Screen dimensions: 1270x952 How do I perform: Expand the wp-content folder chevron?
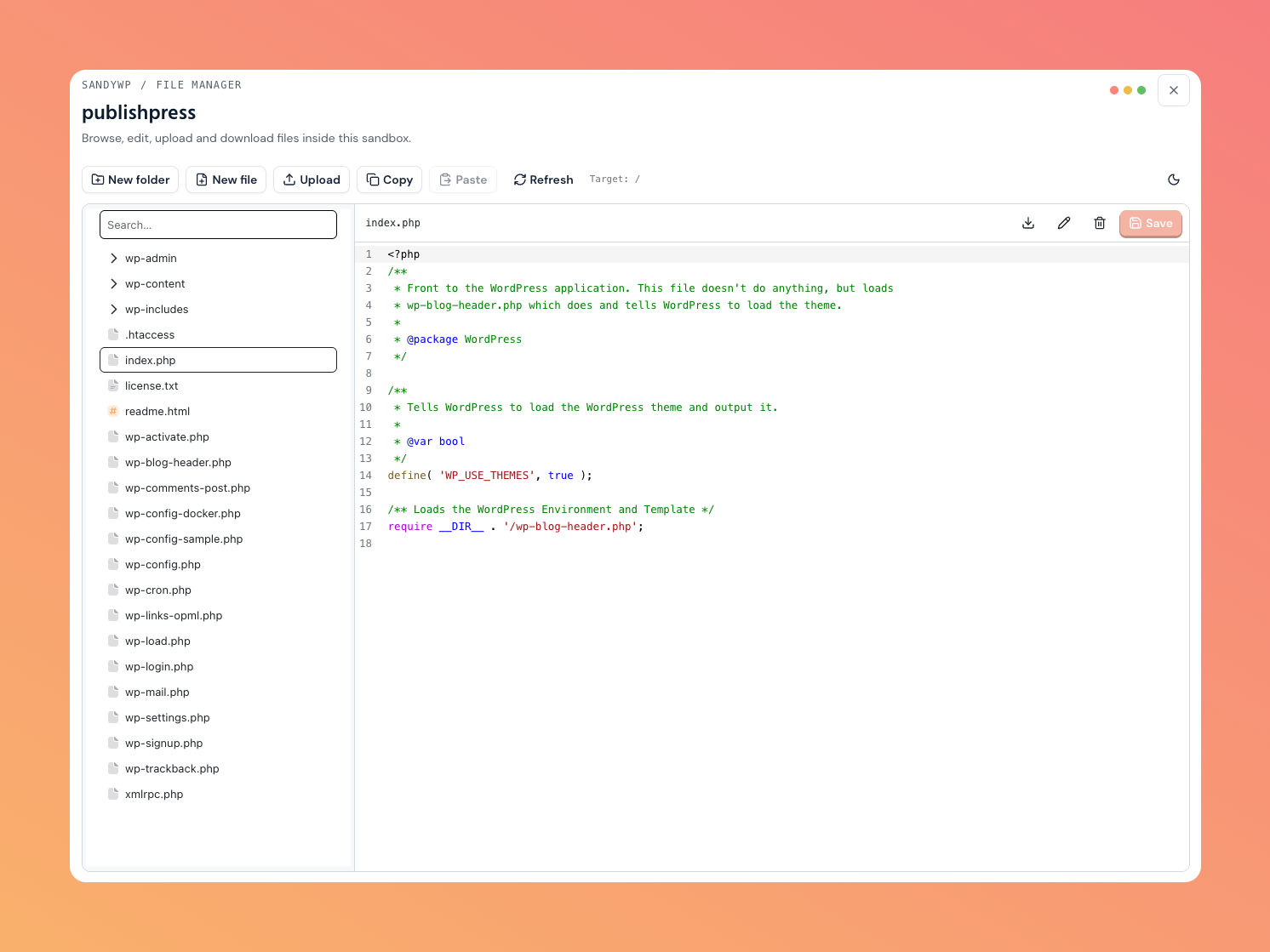click(113, 284)
